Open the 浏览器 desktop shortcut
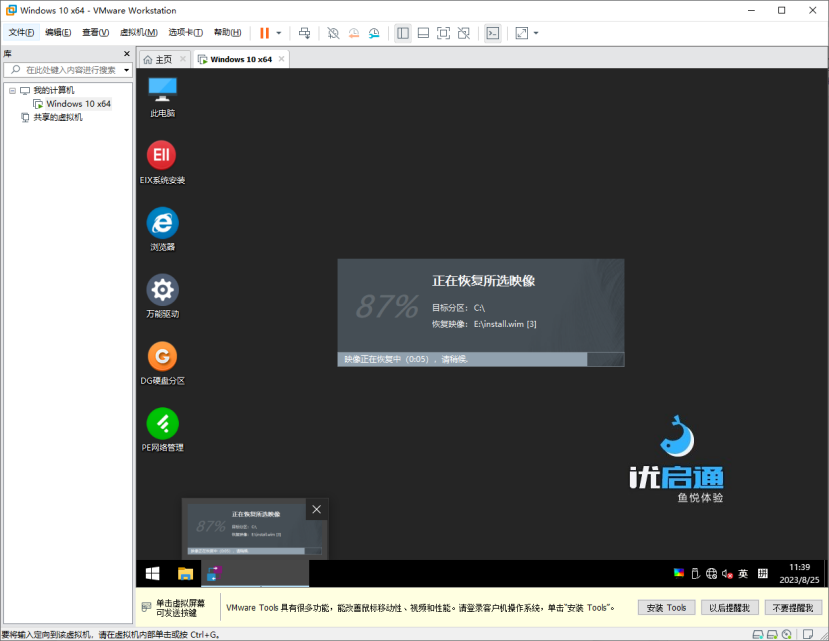The width and height of the screenshot is (829, 641). coord(162,230)
